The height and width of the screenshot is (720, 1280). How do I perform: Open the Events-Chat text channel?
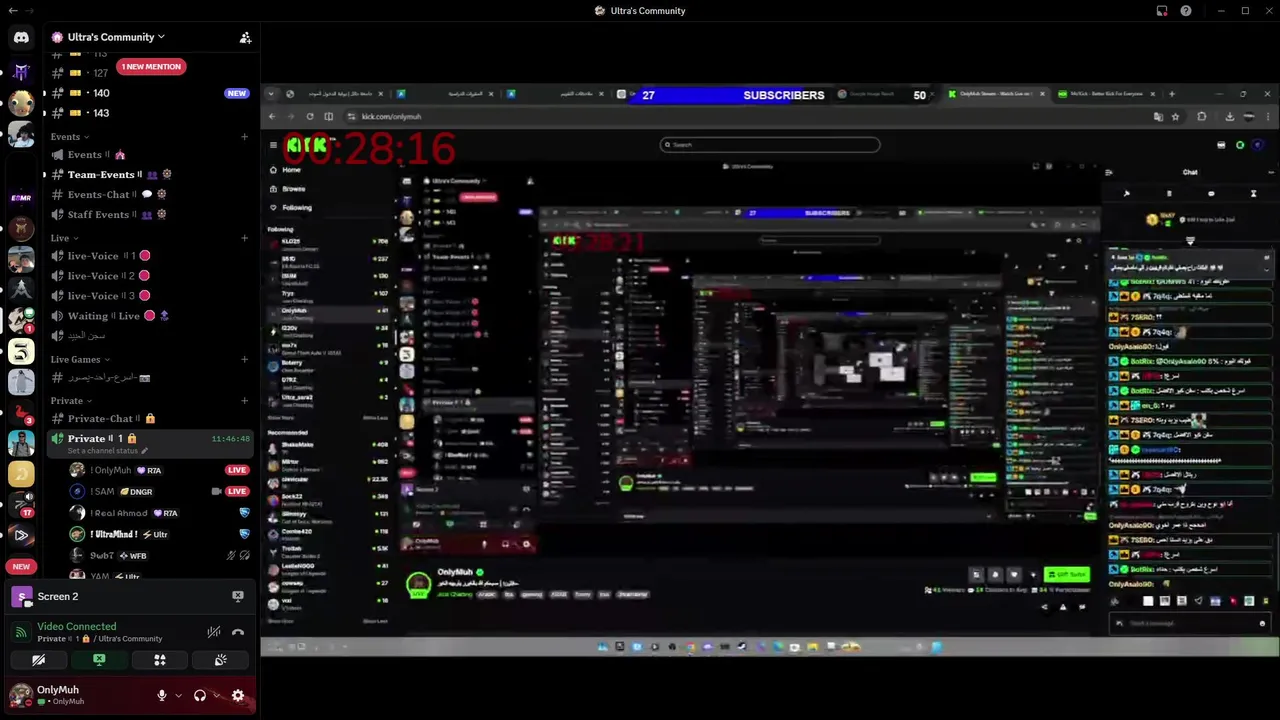(150, 195)
